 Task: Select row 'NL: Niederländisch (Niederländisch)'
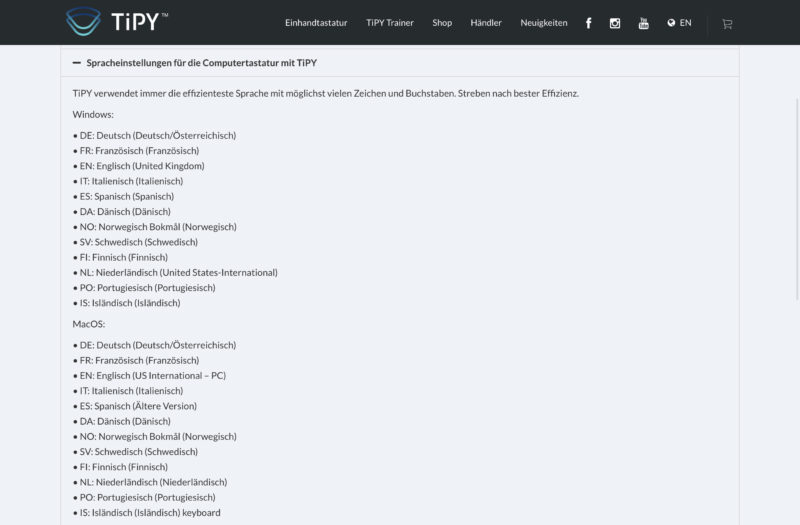coord(149,482)
